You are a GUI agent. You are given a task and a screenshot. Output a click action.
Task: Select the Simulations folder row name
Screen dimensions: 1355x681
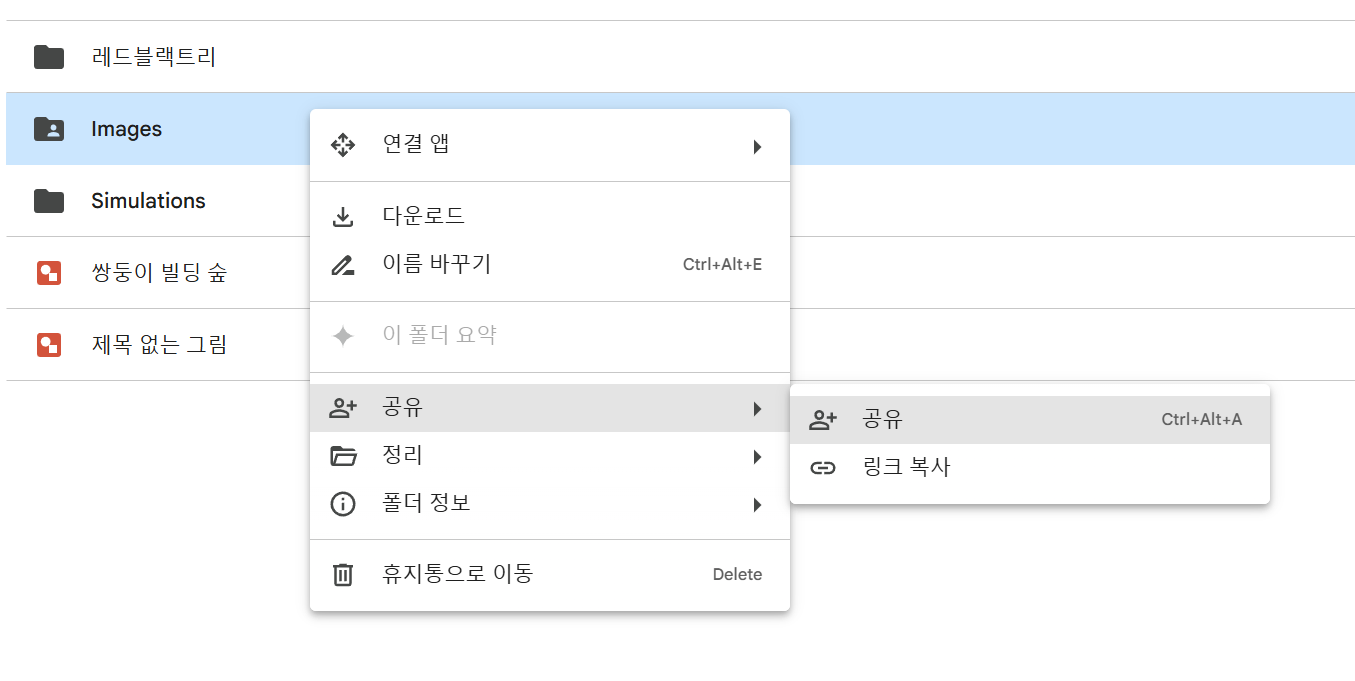pyautogui.click(x=148, y=201)
